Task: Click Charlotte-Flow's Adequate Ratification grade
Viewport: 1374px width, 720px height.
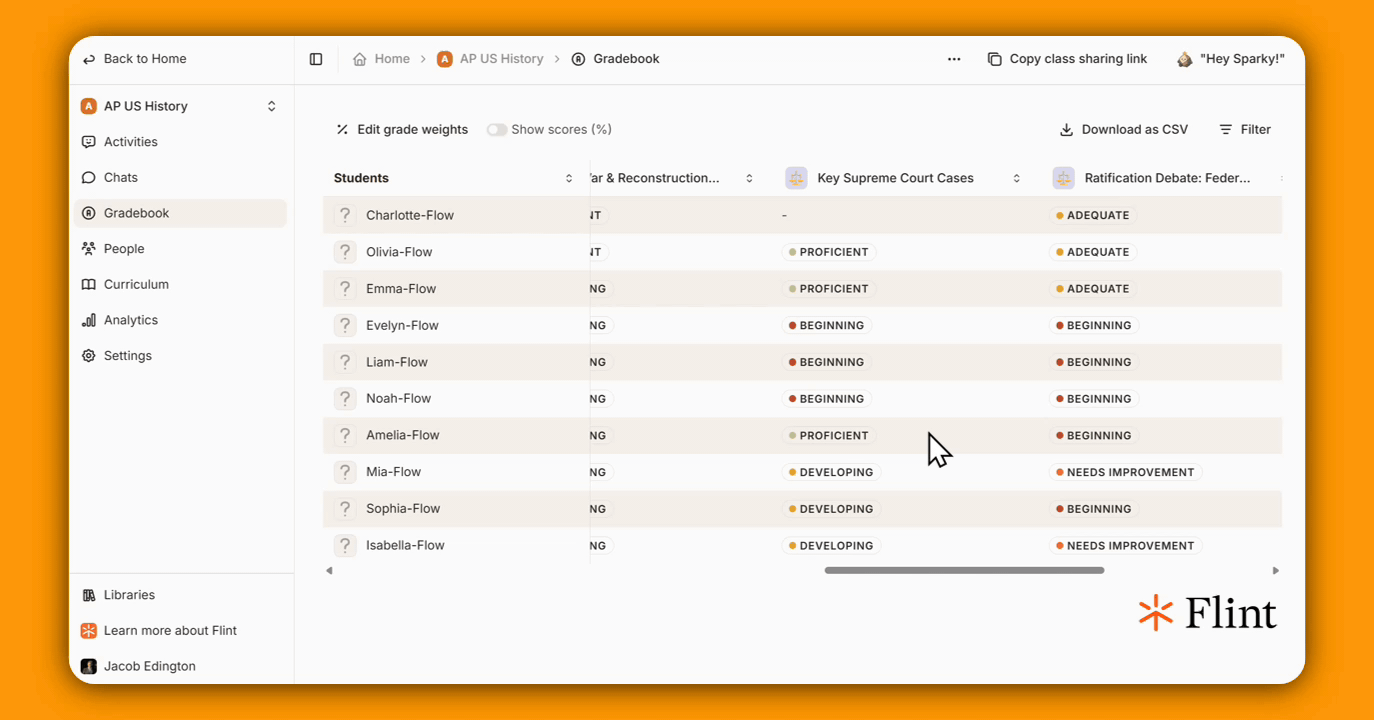Action: [x=1093, y=215]
